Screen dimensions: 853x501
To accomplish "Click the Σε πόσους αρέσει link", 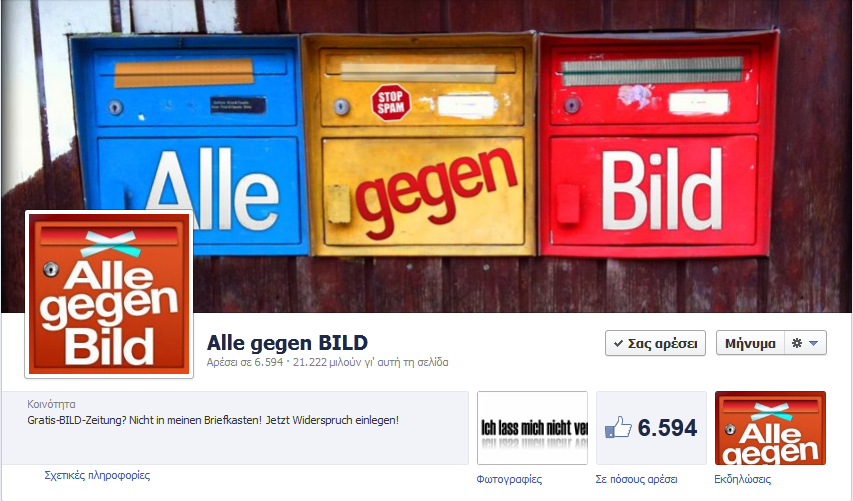I will [x=636, y=479].
